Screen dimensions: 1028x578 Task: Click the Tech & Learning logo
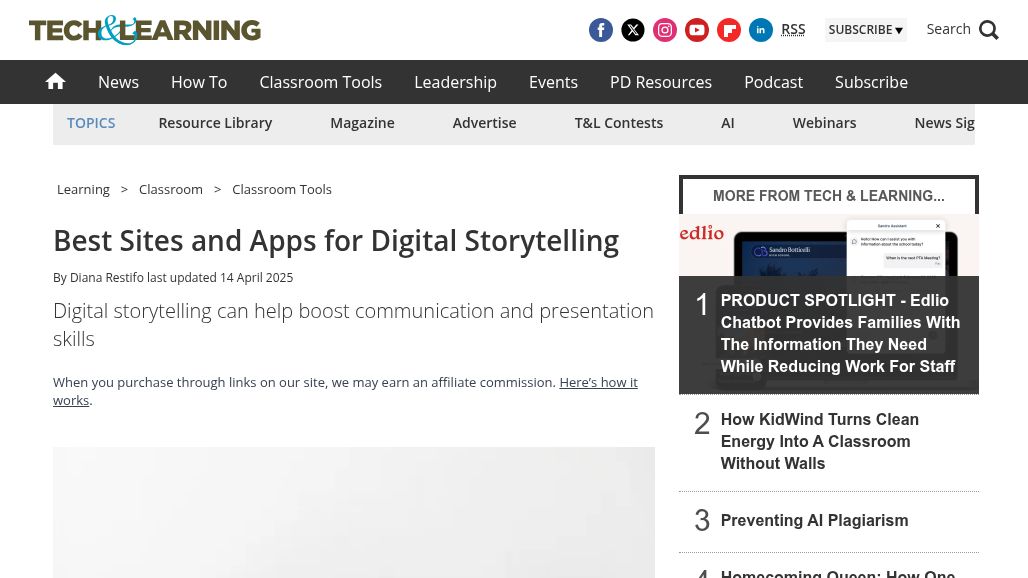(x=145, y=30)
